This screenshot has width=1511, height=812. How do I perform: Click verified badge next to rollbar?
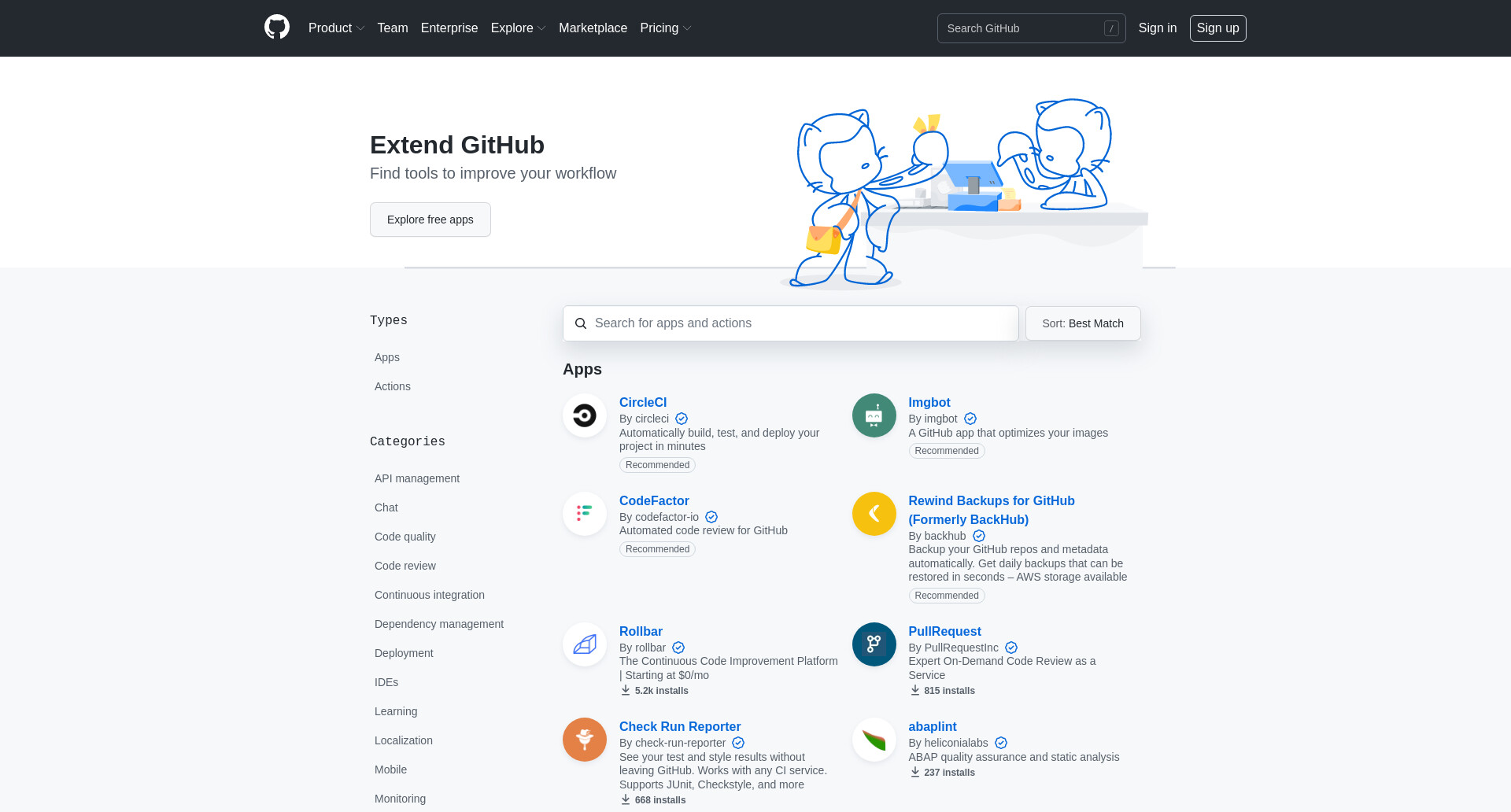(x=678, y=648)
